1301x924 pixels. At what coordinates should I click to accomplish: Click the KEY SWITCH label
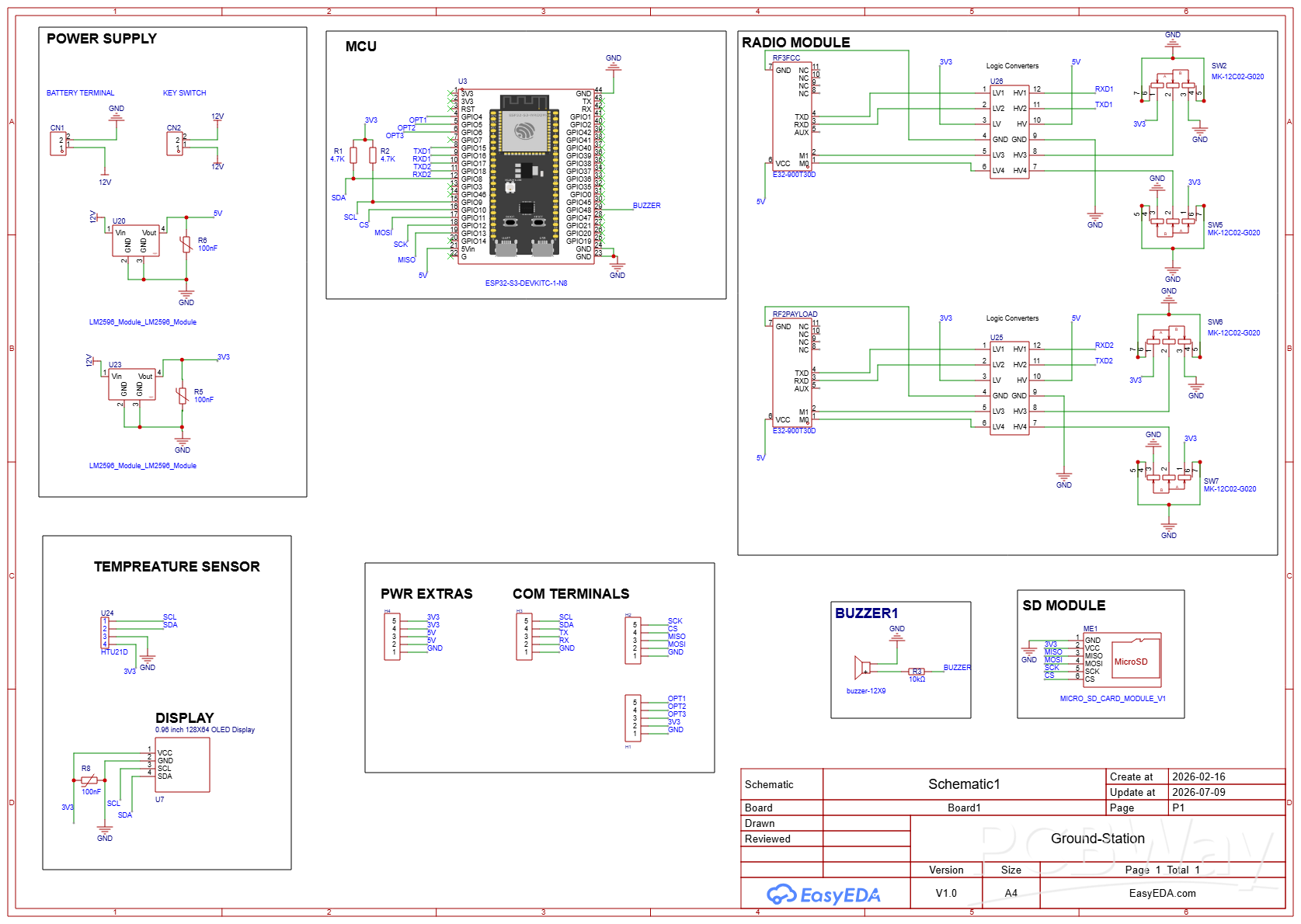(x=185, y=93)
